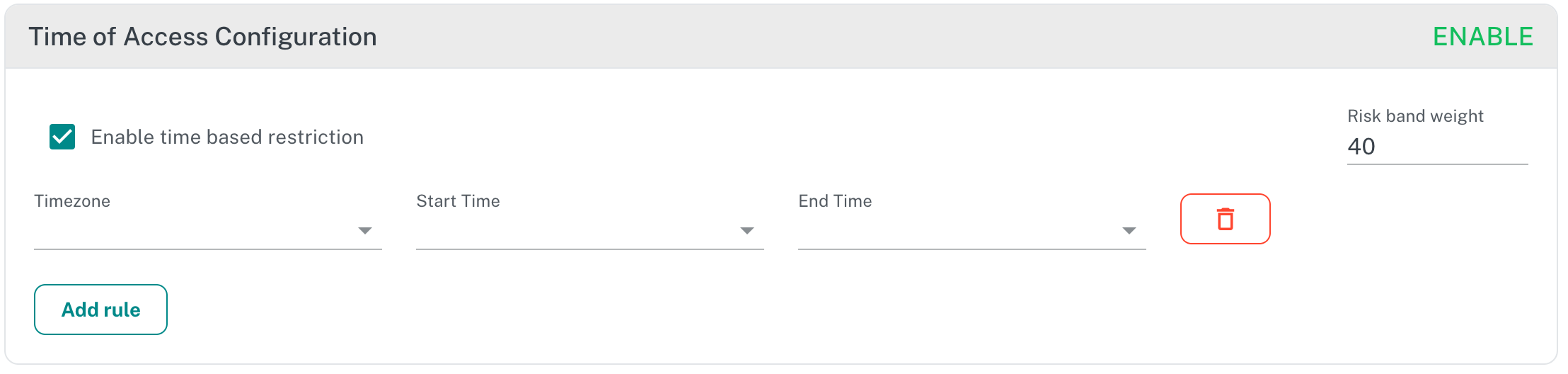Click the Start Time dropdown arrow
This screenshot has width=1568, height=374.
[x=747, y=231]
